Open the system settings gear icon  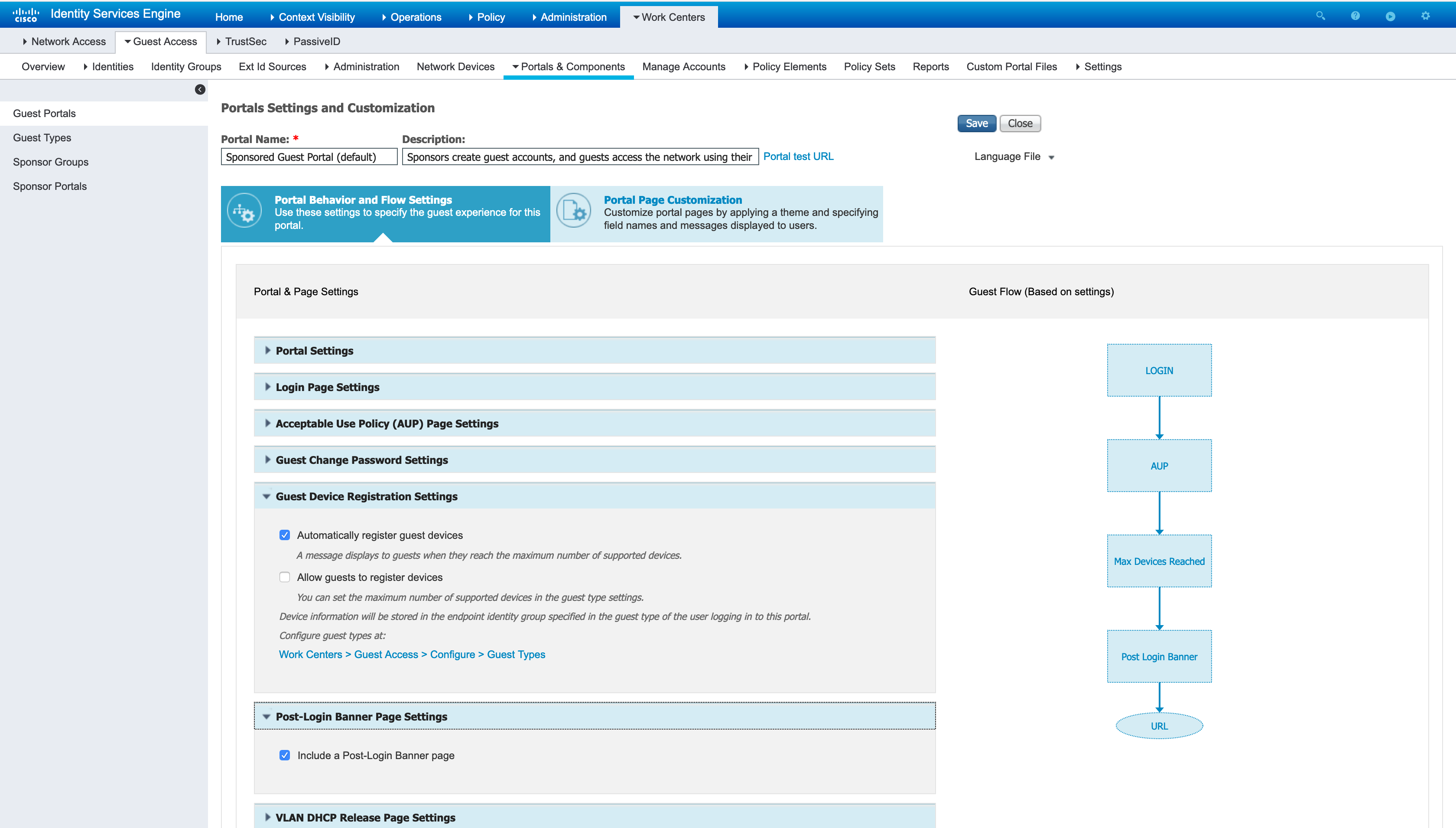pyautogui.click(x=1425, y=16)
